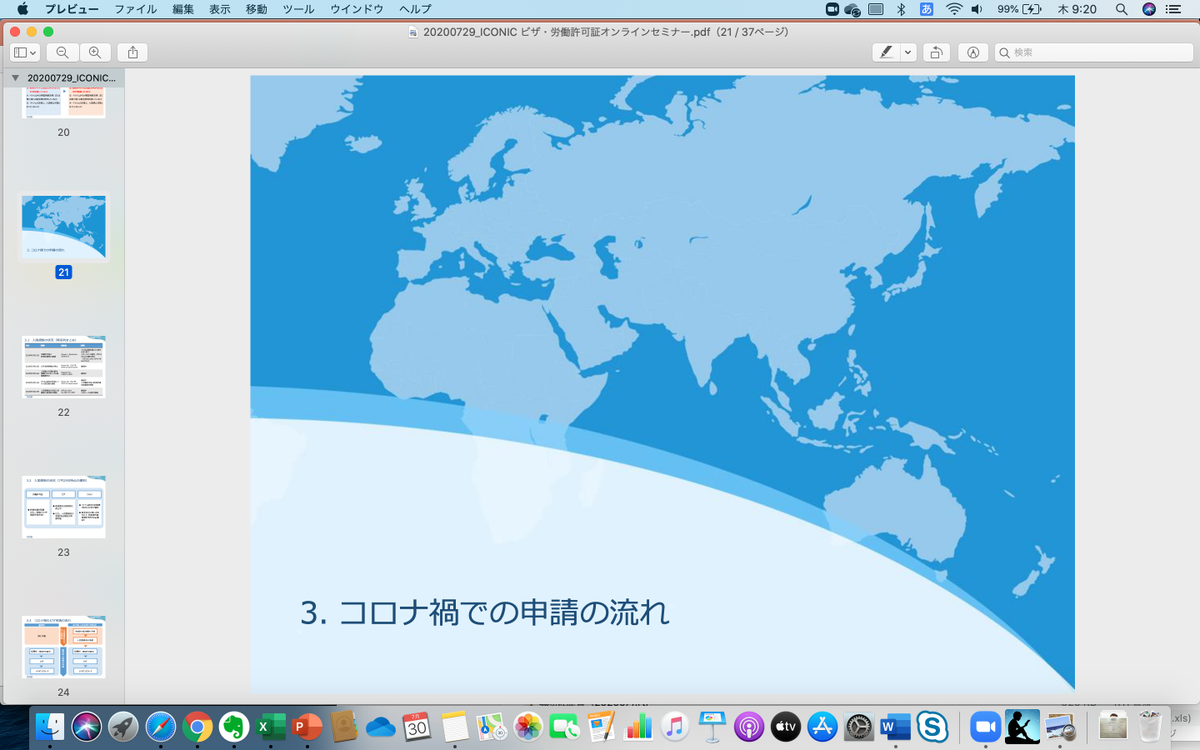Open the 表示 menu
Viewport: 1200px width, 750px height.
point(220,9)
